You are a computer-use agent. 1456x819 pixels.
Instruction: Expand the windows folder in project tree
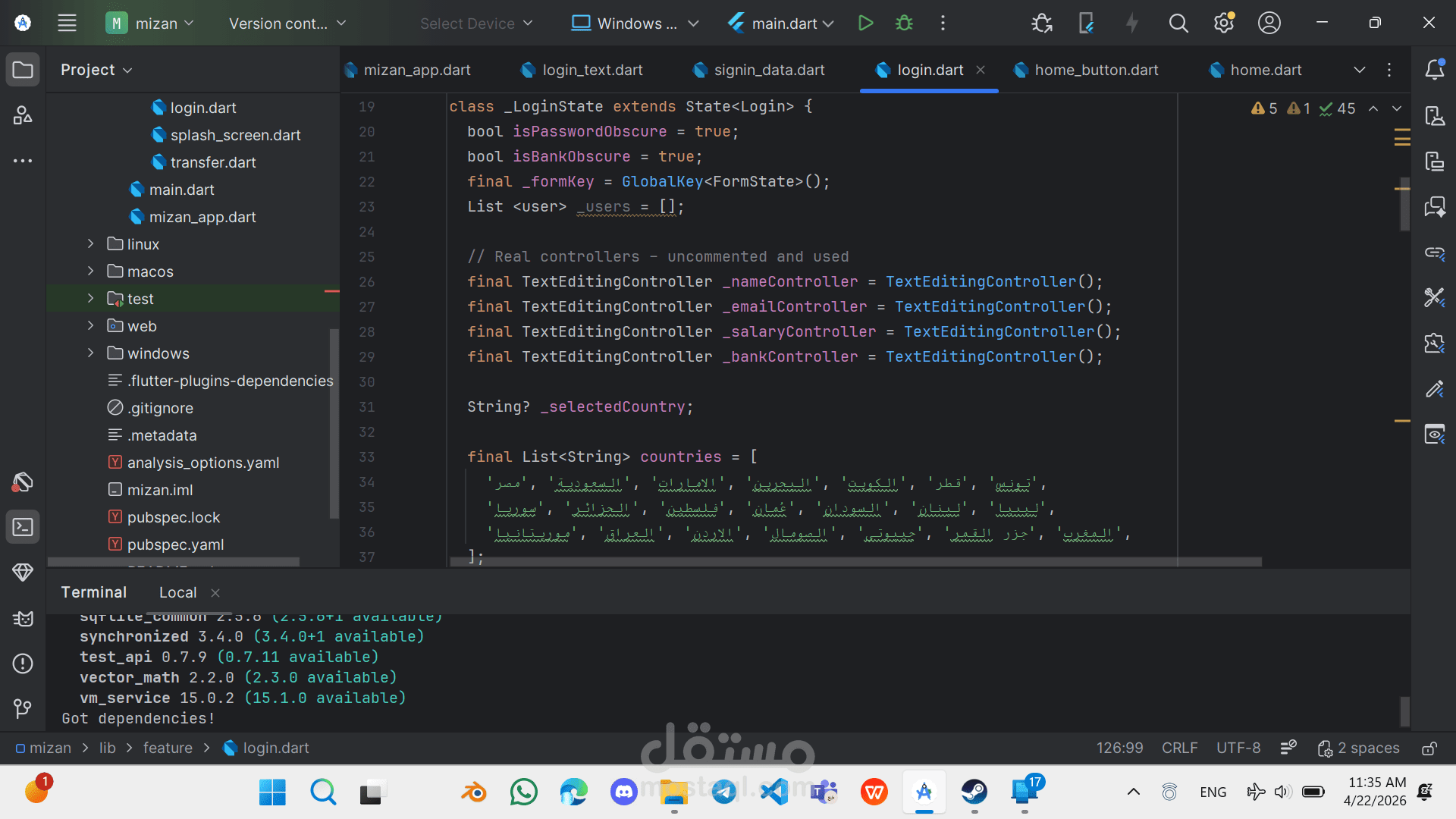pos(91,353)
